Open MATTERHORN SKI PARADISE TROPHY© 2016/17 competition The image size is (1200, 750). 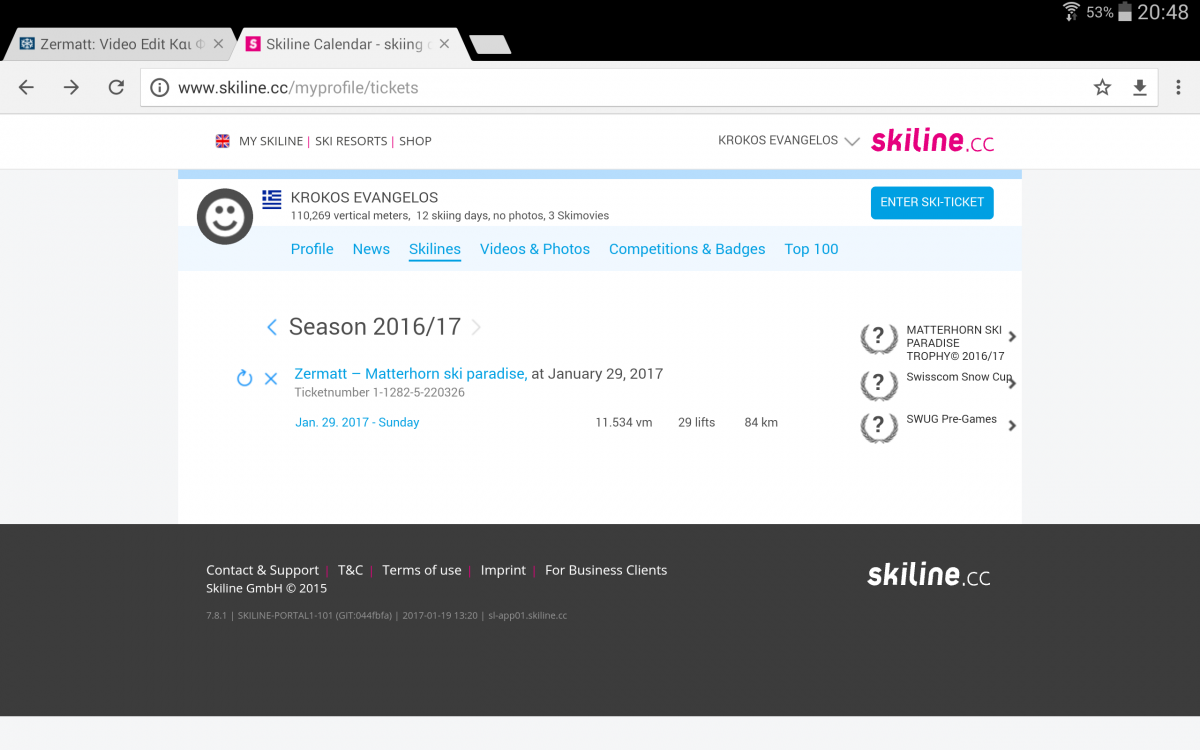click(955, 343)
